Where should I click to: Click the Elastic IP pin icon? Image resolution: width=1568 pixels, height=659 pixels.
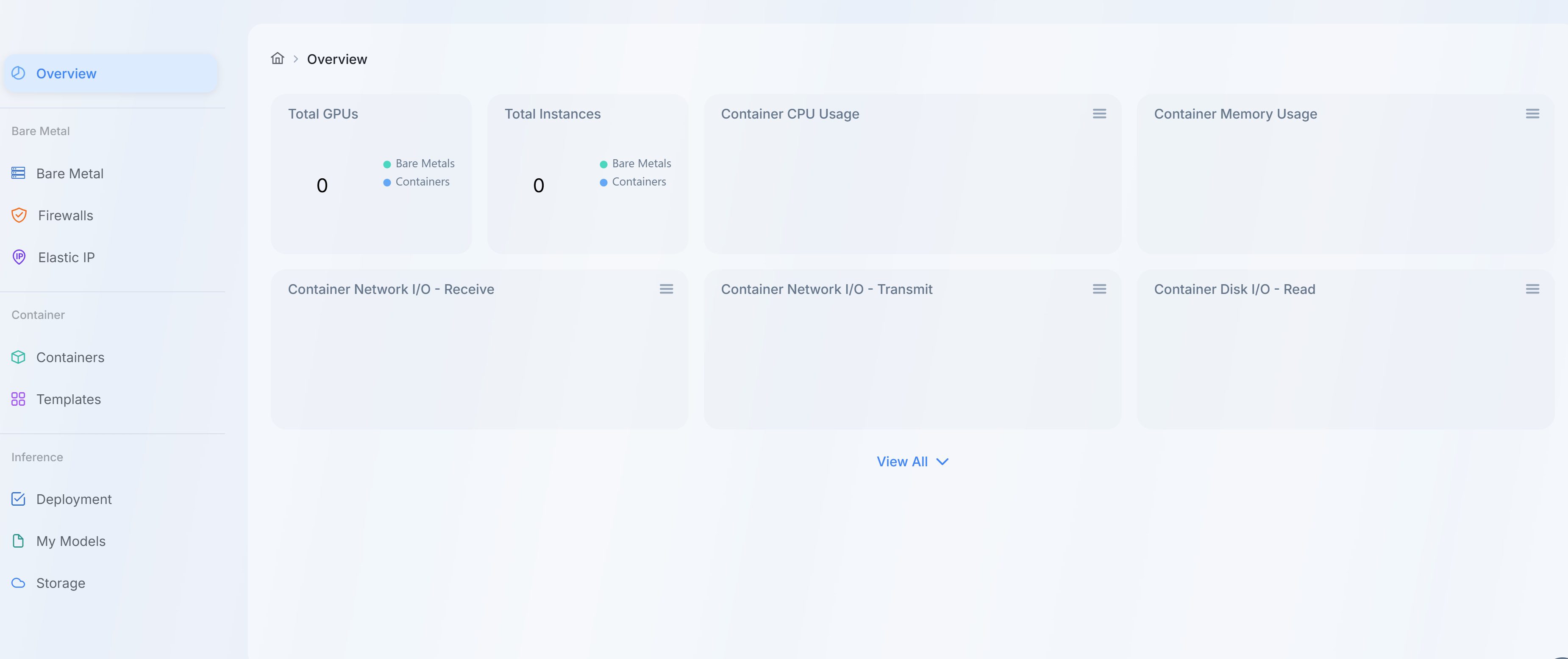click(x=19, y=258)
